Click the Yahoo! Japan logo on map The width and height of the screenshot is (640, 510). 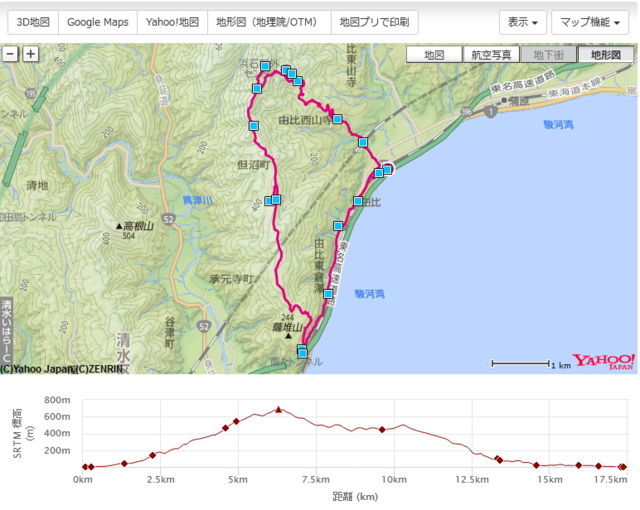click(603, 361)
